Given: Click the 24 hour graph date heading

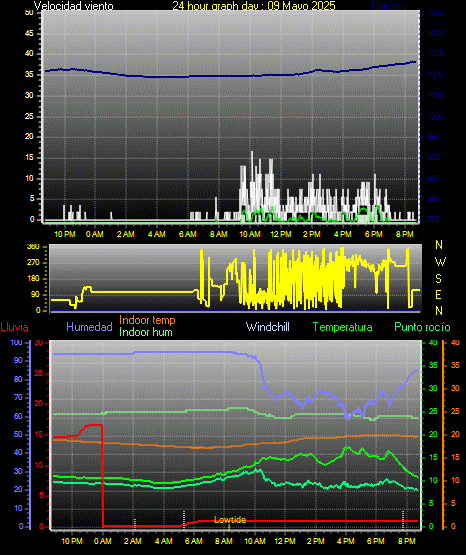Looking at the screenshot, I should pos(254,6).
